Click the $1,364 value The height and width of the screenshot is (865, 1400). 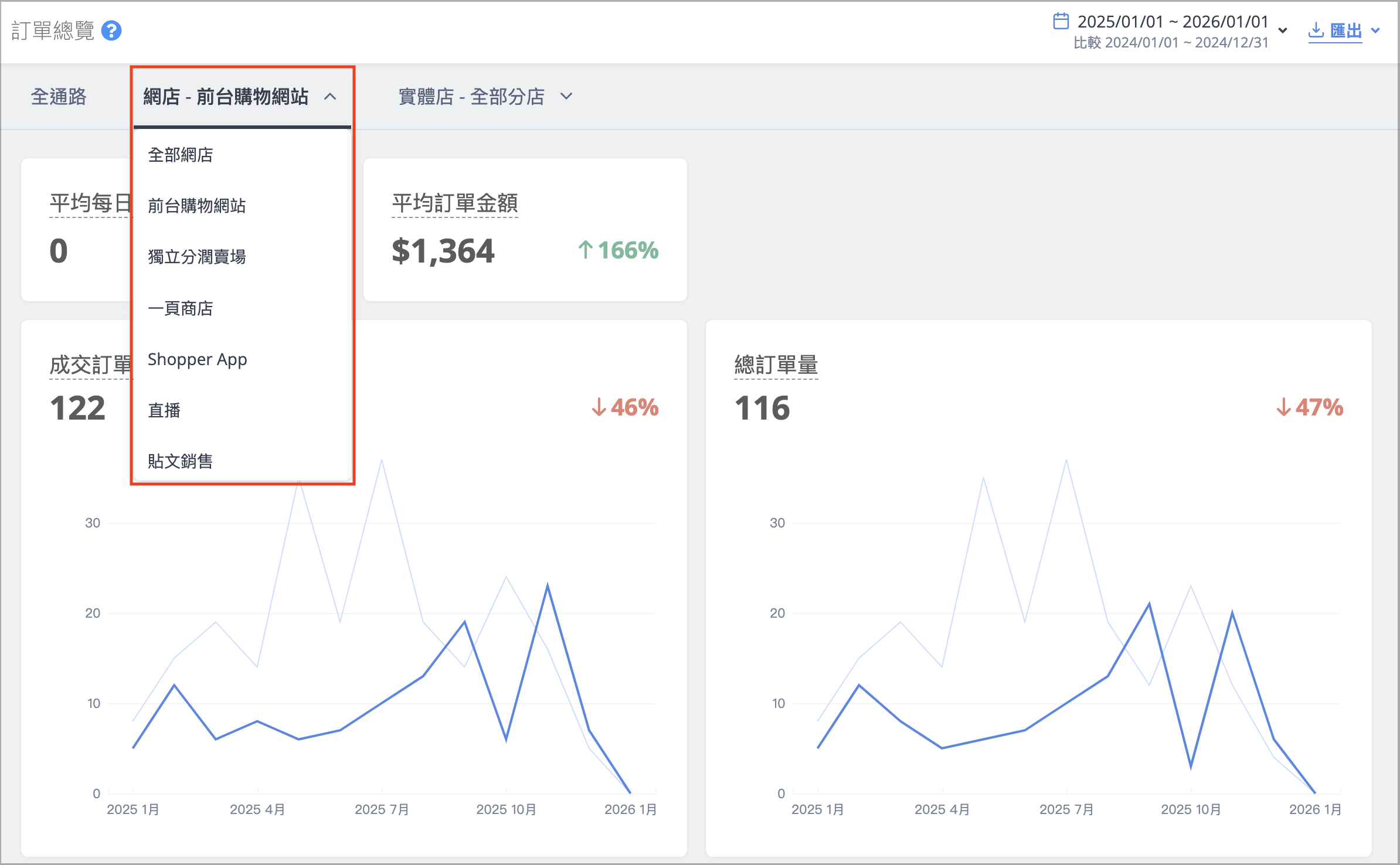(443, 251)
